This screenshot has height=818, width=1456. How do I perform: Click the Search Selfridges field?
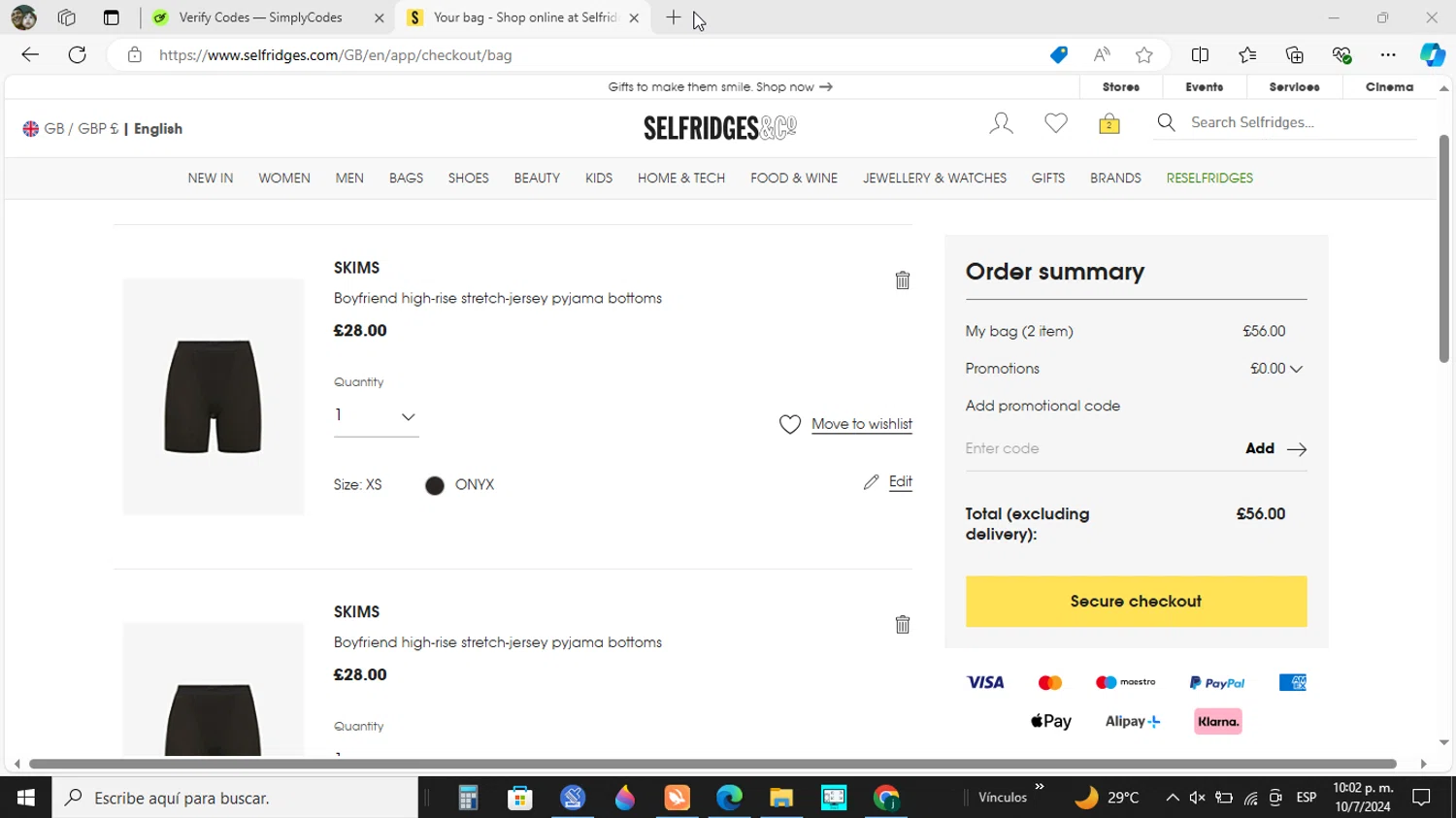(x=1301, y=122)
